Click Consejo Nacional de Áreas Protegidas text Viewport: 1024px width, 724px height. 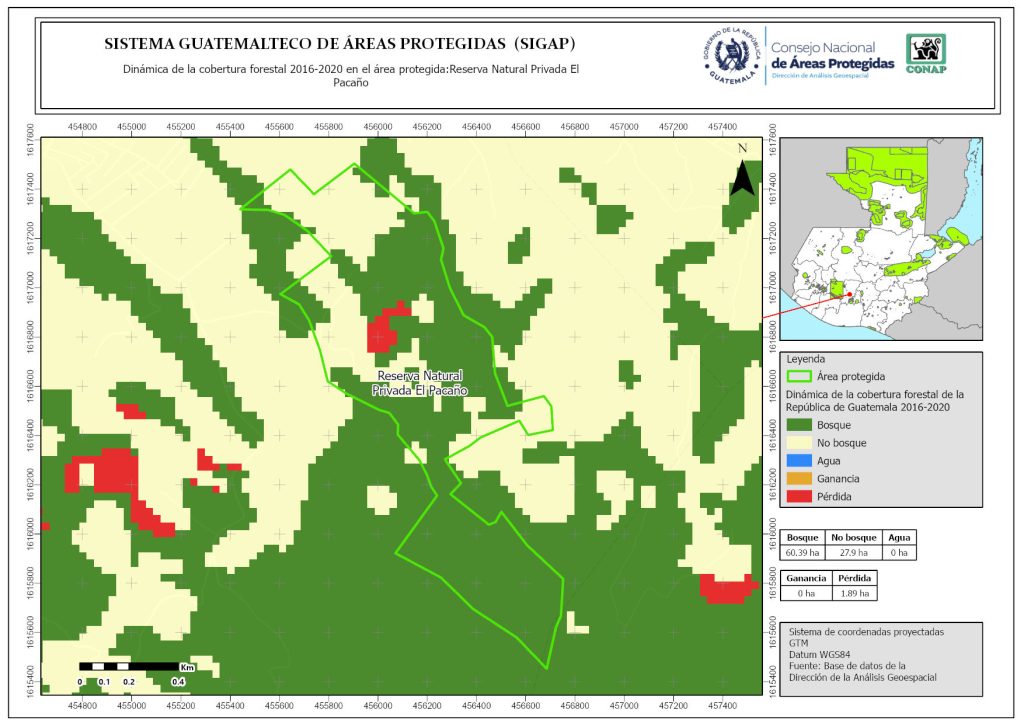pyautogui.click(x=832, y=56)
